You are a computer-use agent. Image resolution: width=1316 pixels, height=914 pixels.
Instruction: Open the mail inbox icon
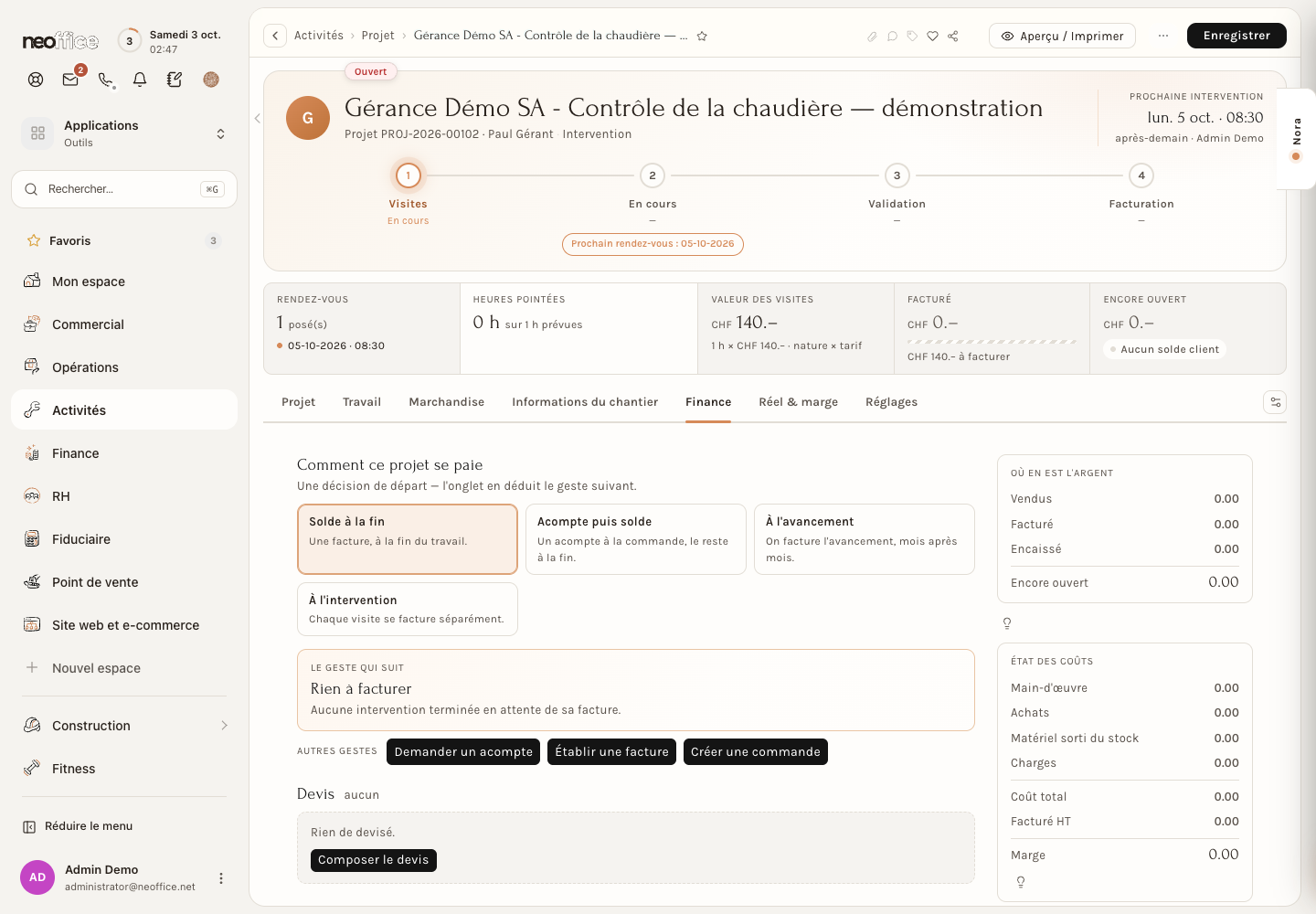tap(70, 80)
